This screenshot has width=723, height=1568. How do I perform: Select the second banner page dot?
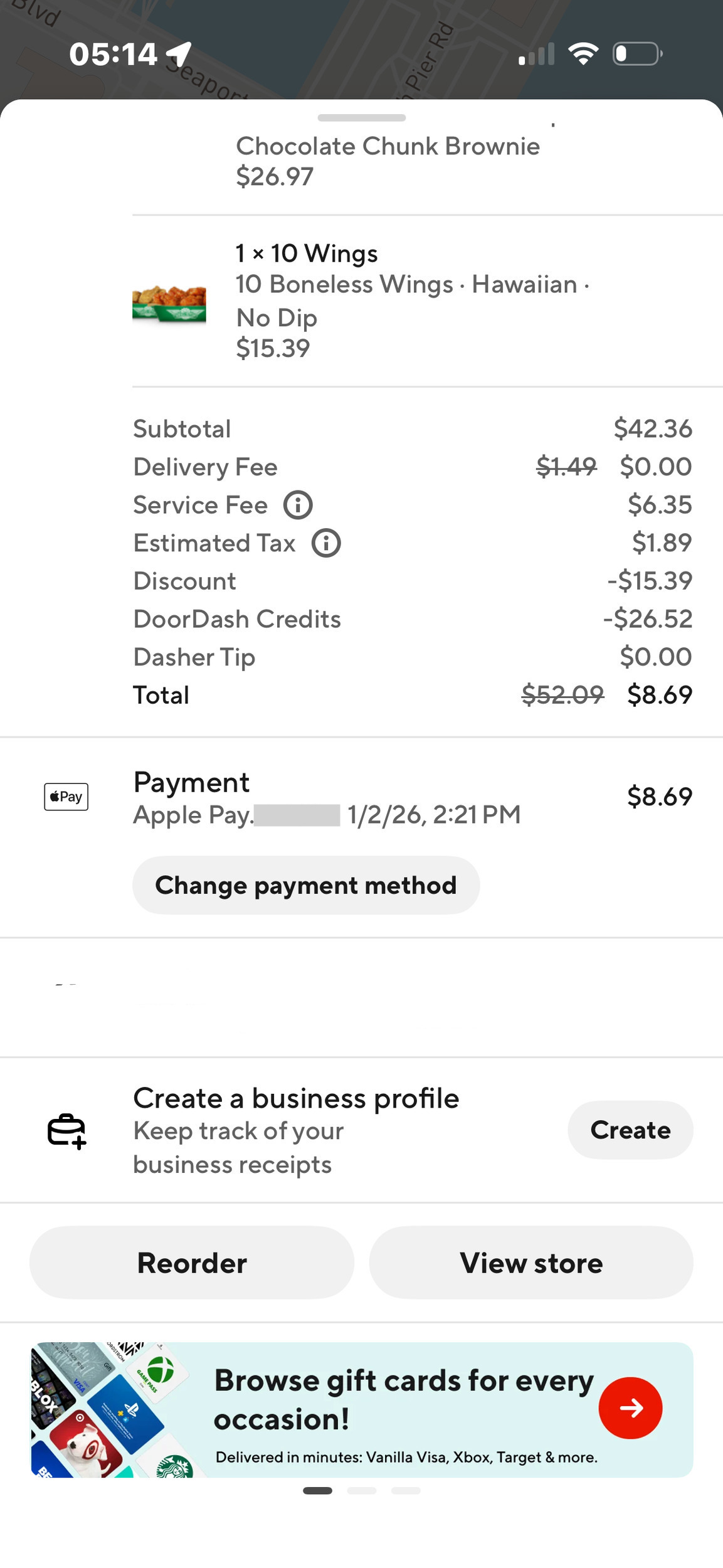coord(362,1490)
